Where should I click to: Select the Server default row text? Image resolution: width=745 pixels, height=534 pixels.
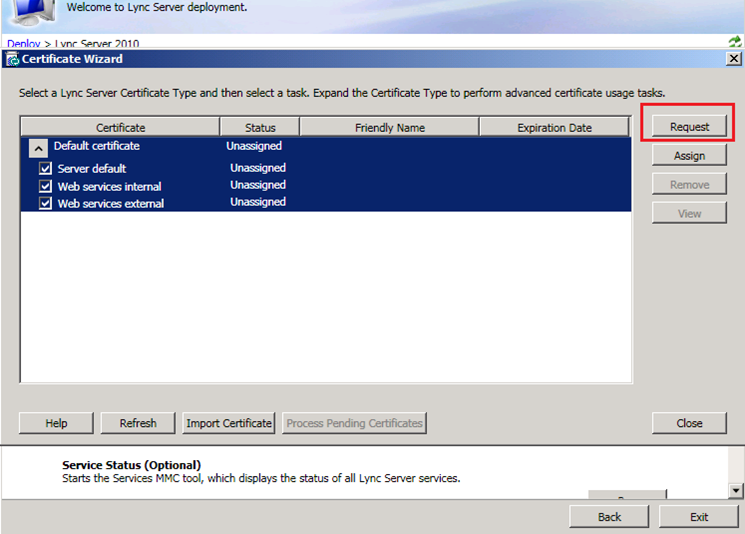(92, 168)
